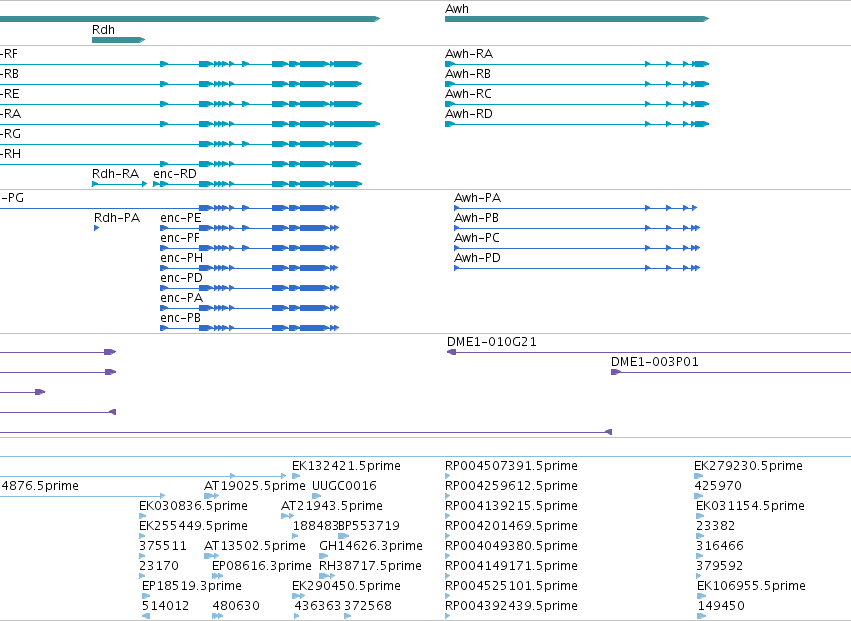This screenshot has height=621, width=851.
Task: Click EST RP004139215.5prime
Action: click(511, 506)
